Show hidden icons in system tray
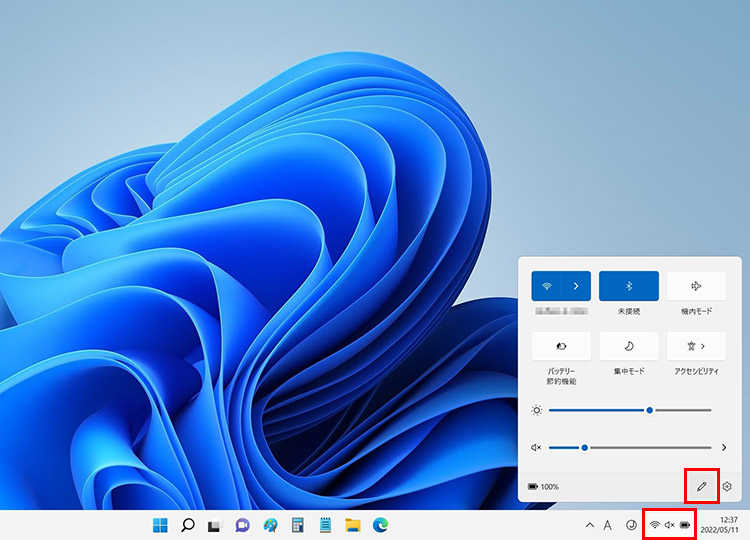Screen dimensions: 750x540 [x=590, y=525]
